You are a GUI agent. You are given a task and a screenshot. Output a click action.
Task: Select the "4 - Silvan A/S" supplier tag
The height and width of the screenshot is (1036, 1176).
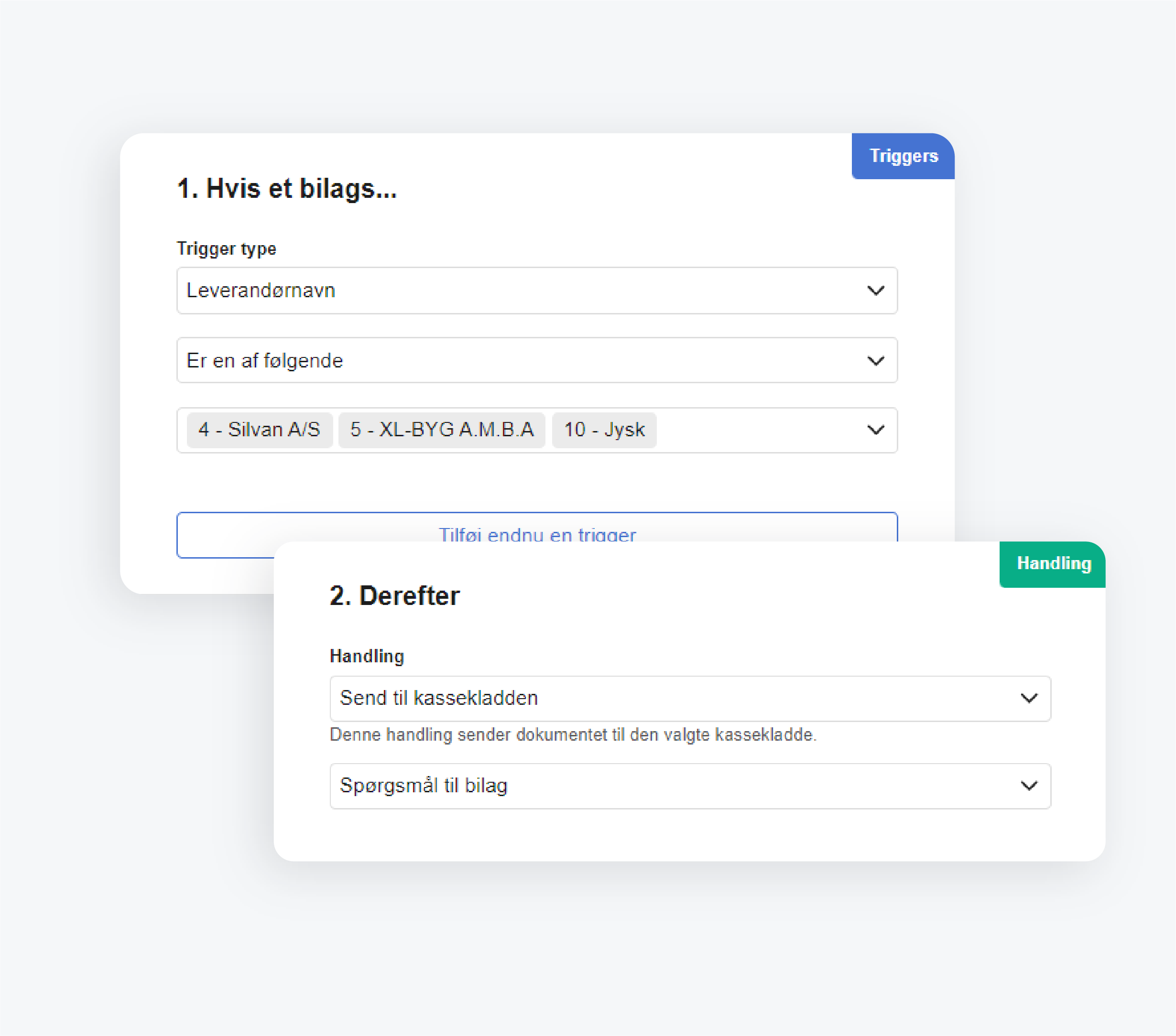coord(260,430)
